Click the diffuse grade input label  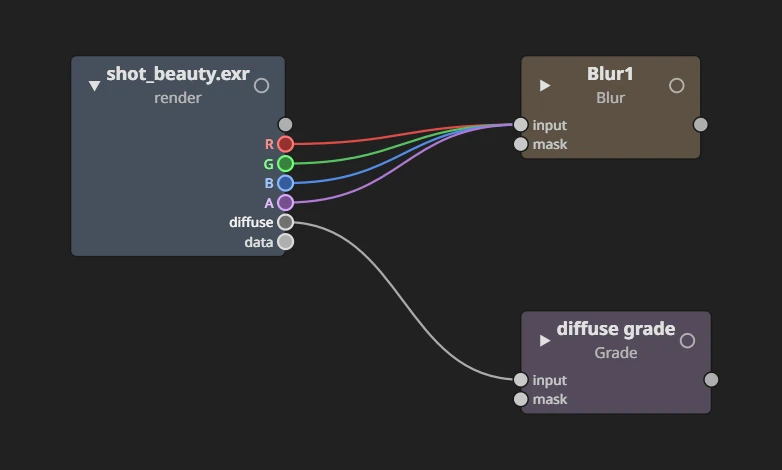click(x=550, y=380)
